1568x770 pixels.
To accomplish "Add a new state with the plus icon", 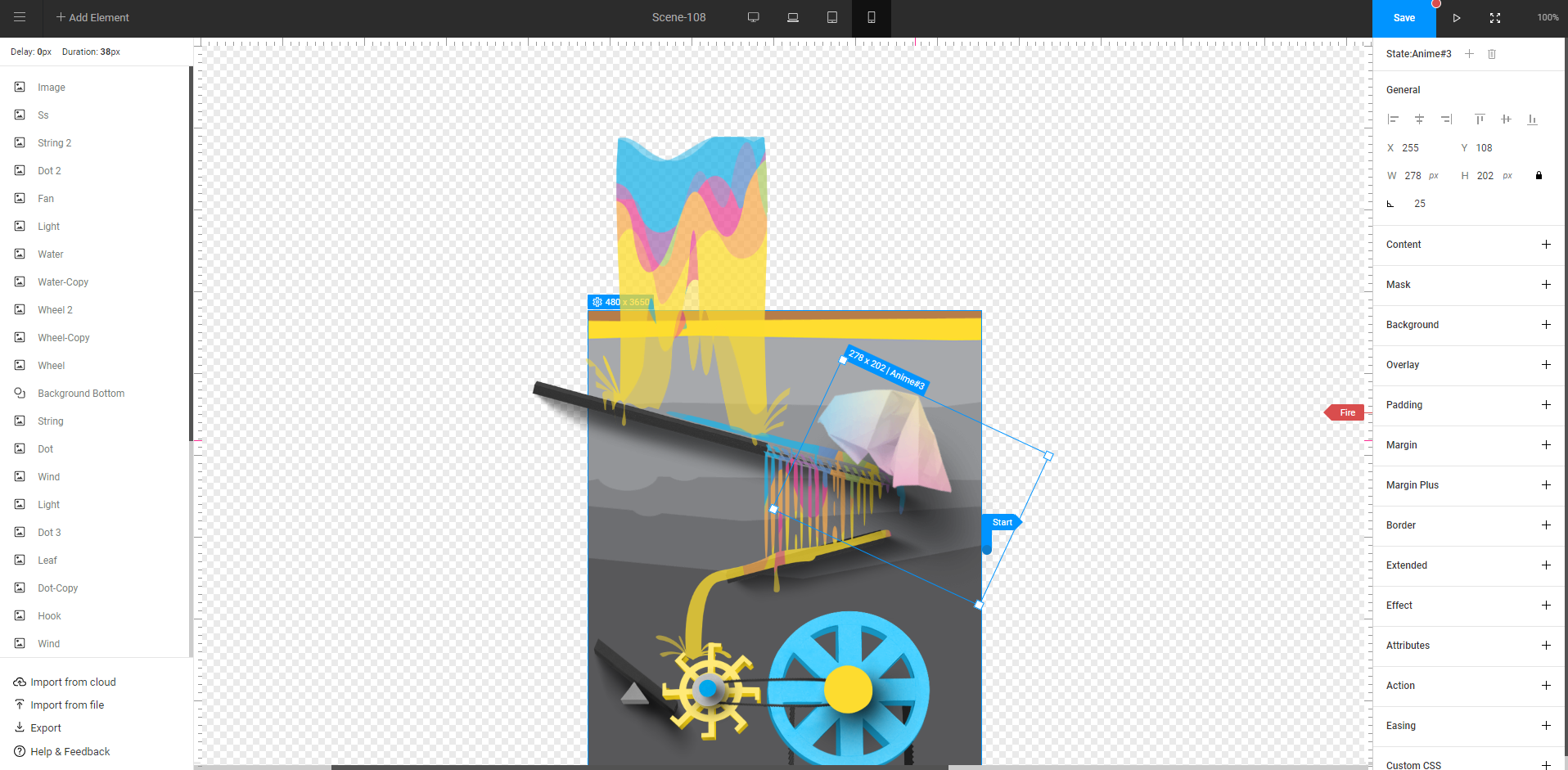I will [x=1468, y=54].
